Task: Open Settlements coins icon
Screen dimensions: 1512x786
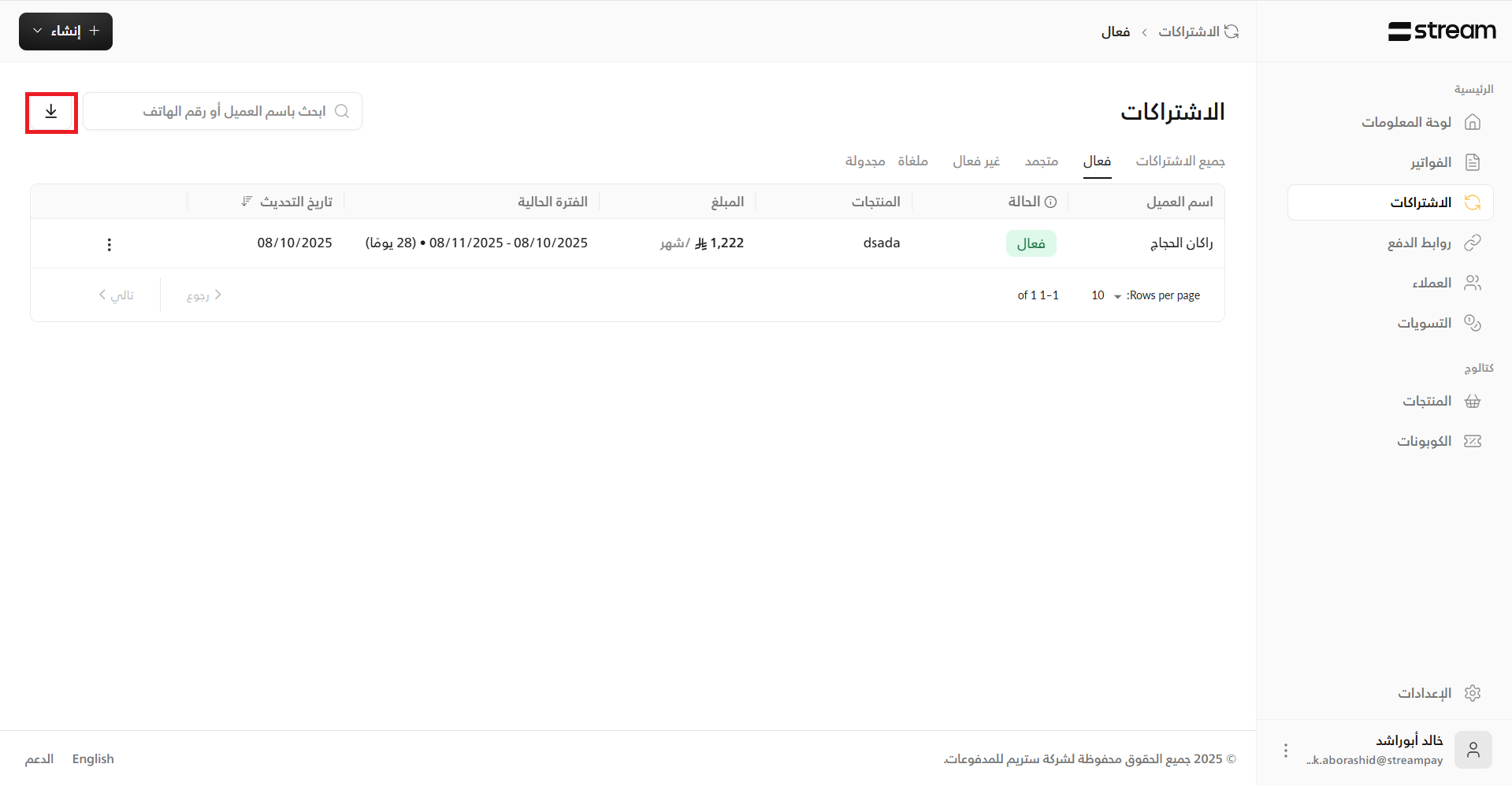Action: (1472, 323)
